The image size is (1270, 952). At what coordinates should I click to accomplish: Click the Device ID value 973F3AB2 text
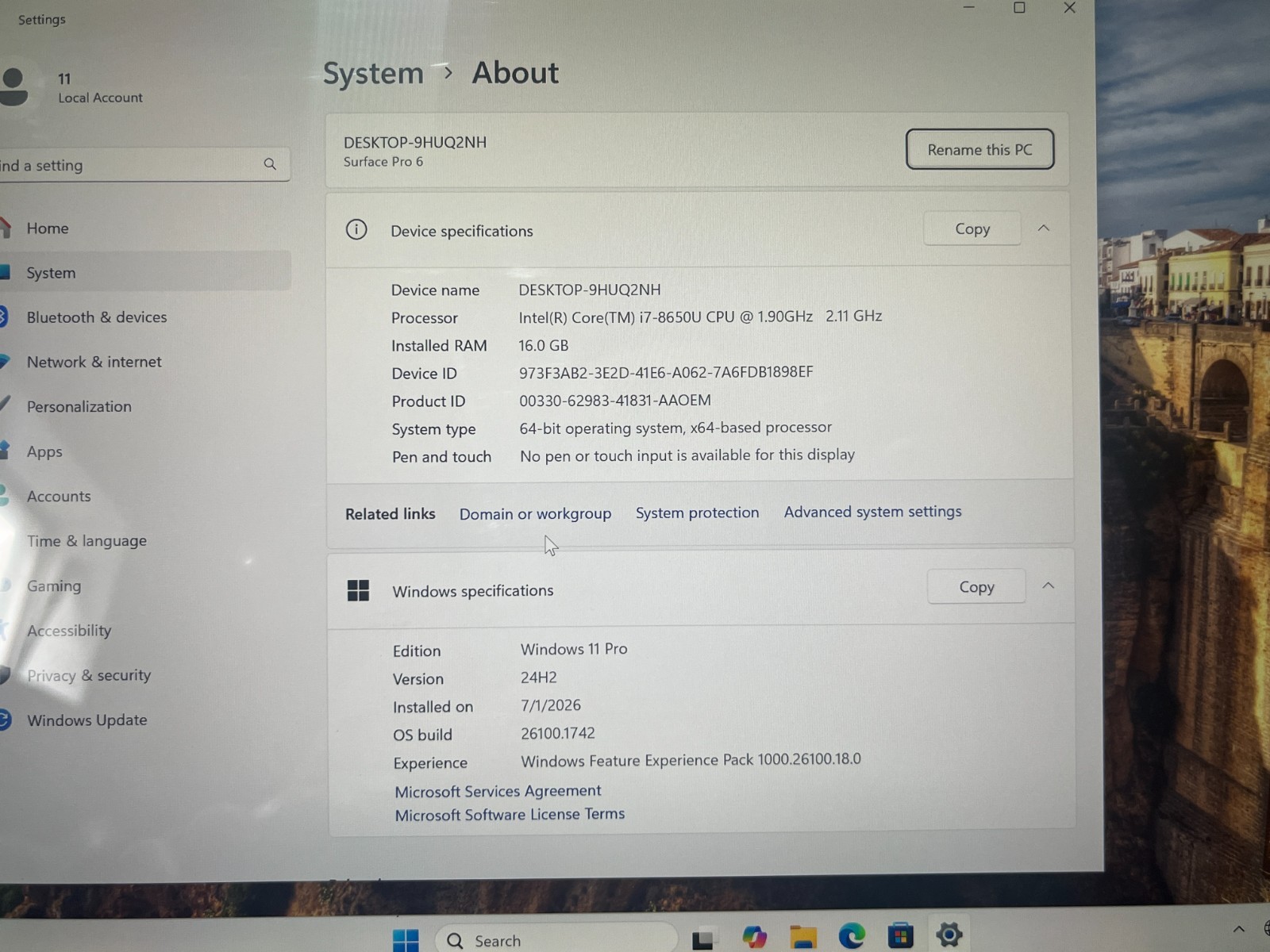tap(666, 372)
